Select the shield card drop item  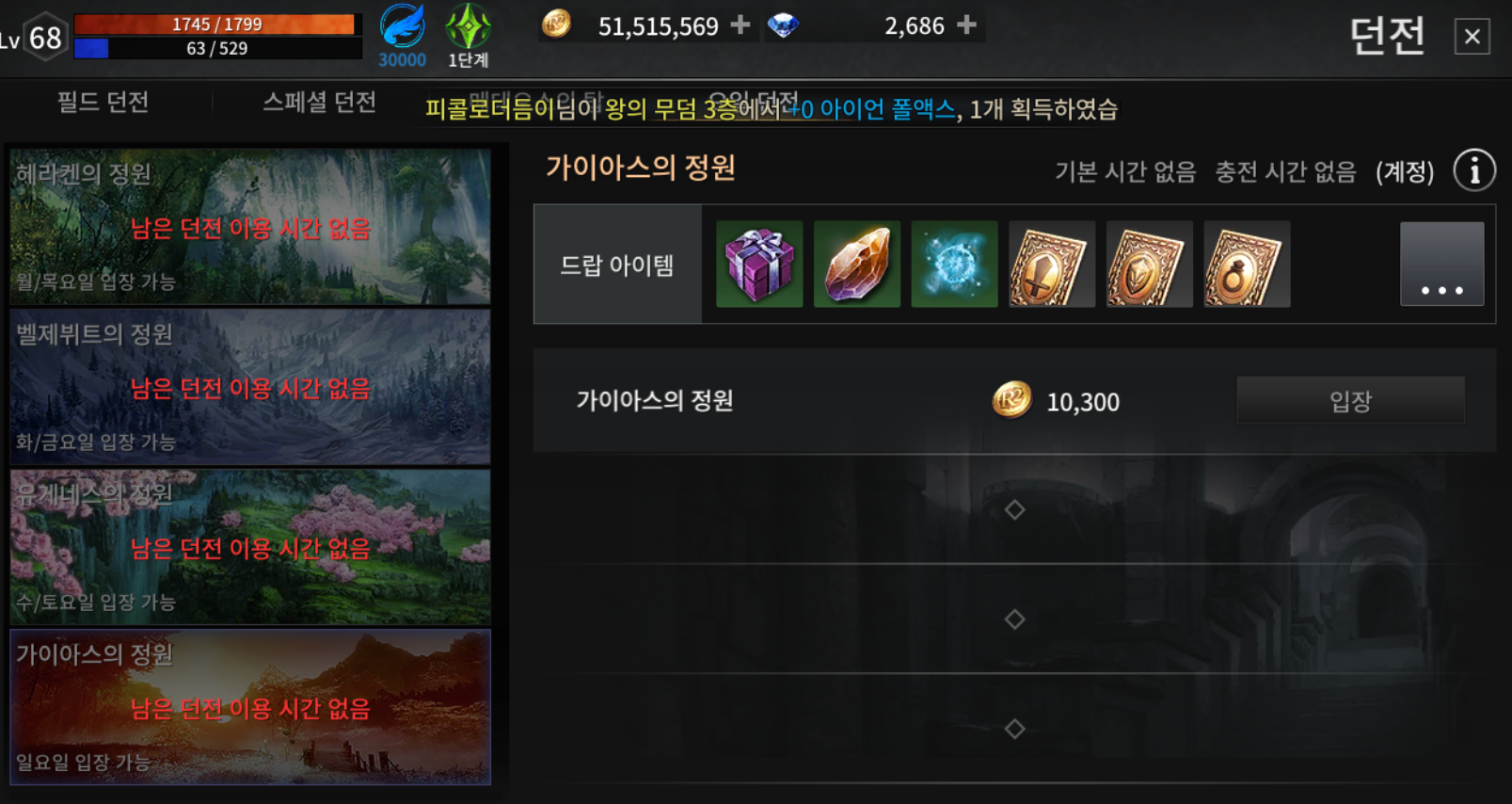pyautogui.click(x=1150, y=265)
